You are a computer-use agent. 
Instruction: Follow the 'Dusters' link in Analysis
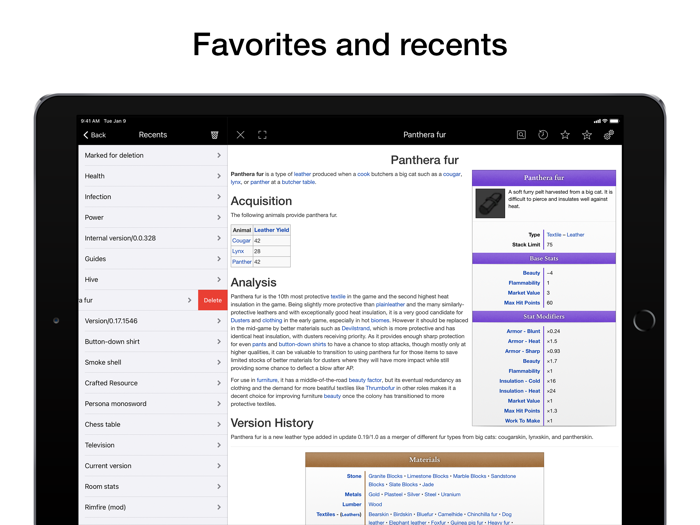[240, 321]
